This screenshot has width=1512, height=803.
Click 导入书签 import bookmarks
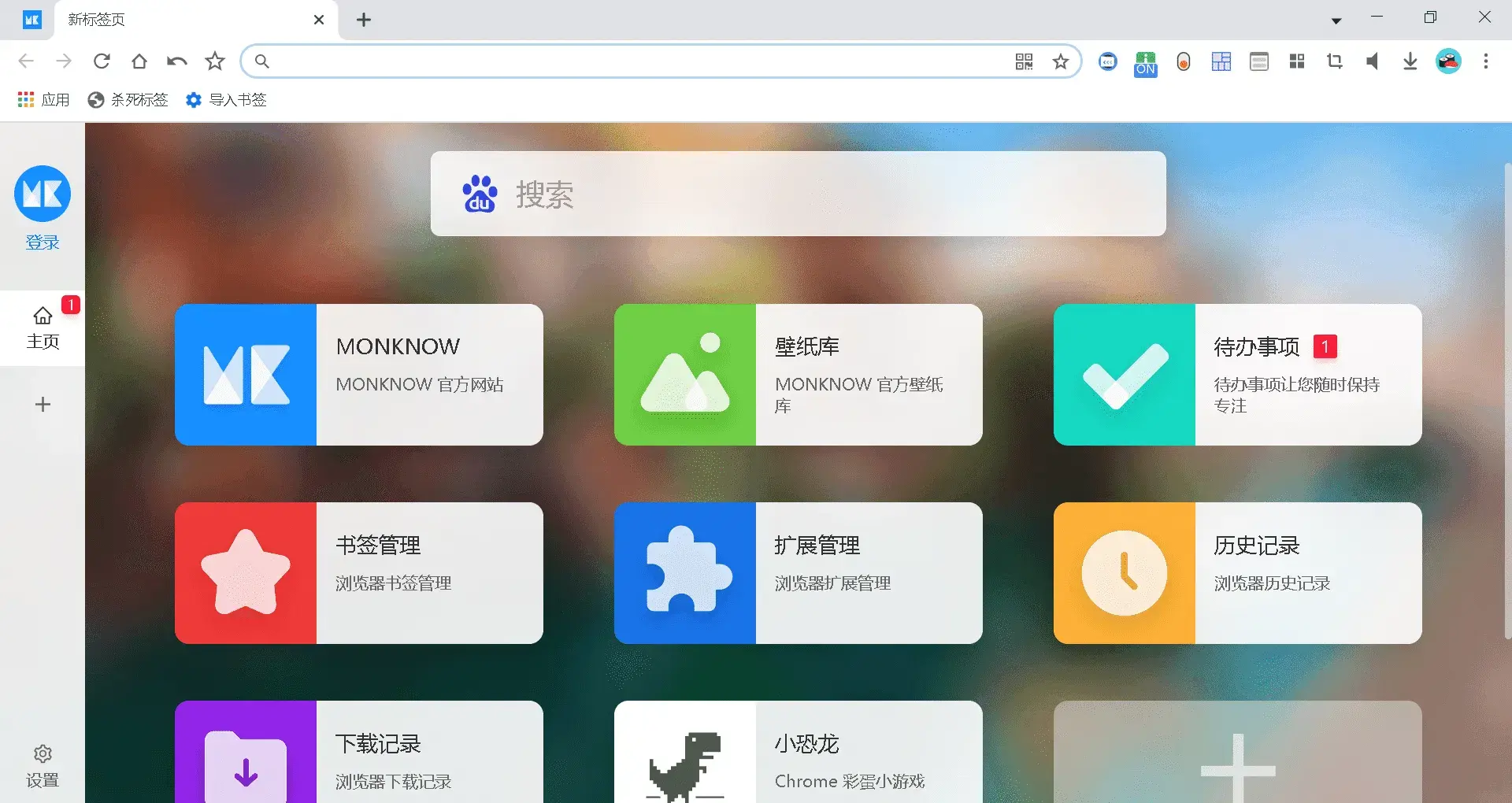click(227, 100)
